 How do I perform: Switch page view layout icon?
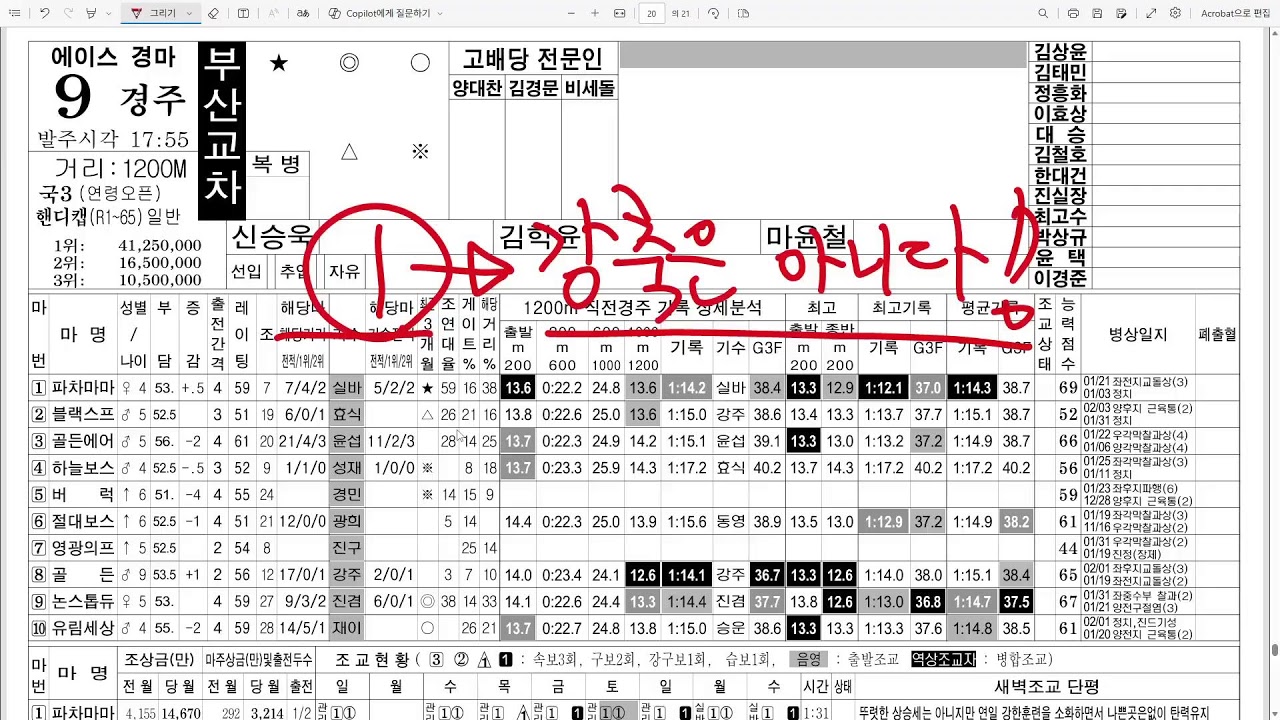[743, 13]
